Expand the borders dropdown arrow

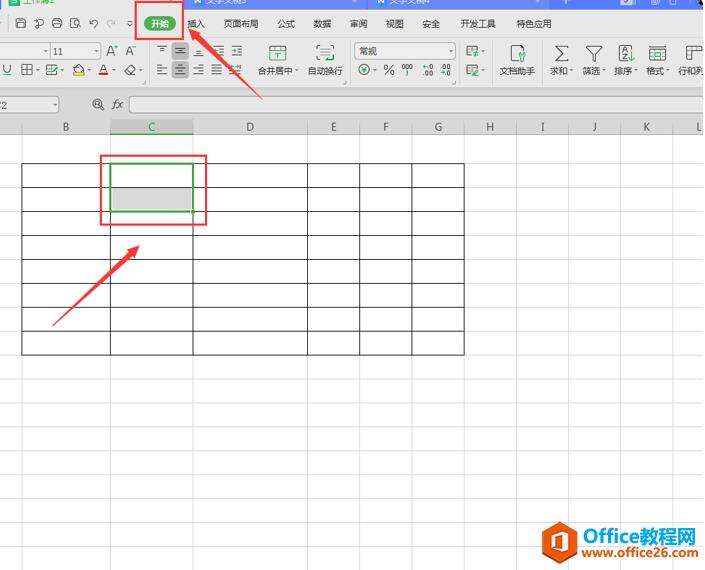[37, 70]
